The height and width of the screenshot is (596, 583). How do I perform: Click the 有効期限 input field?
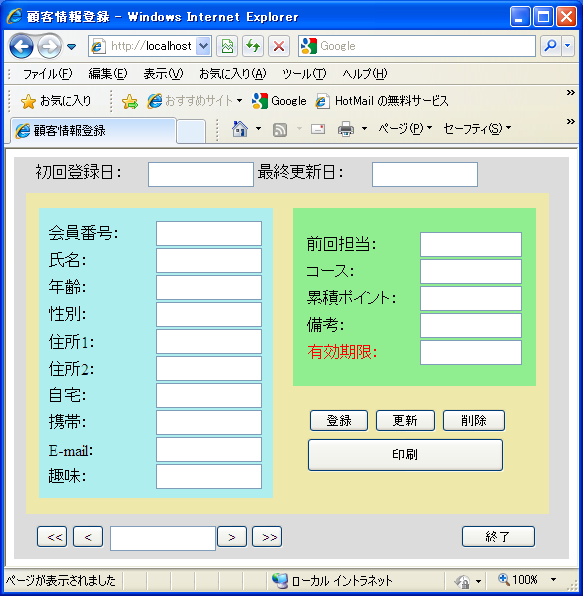[471, 353]
